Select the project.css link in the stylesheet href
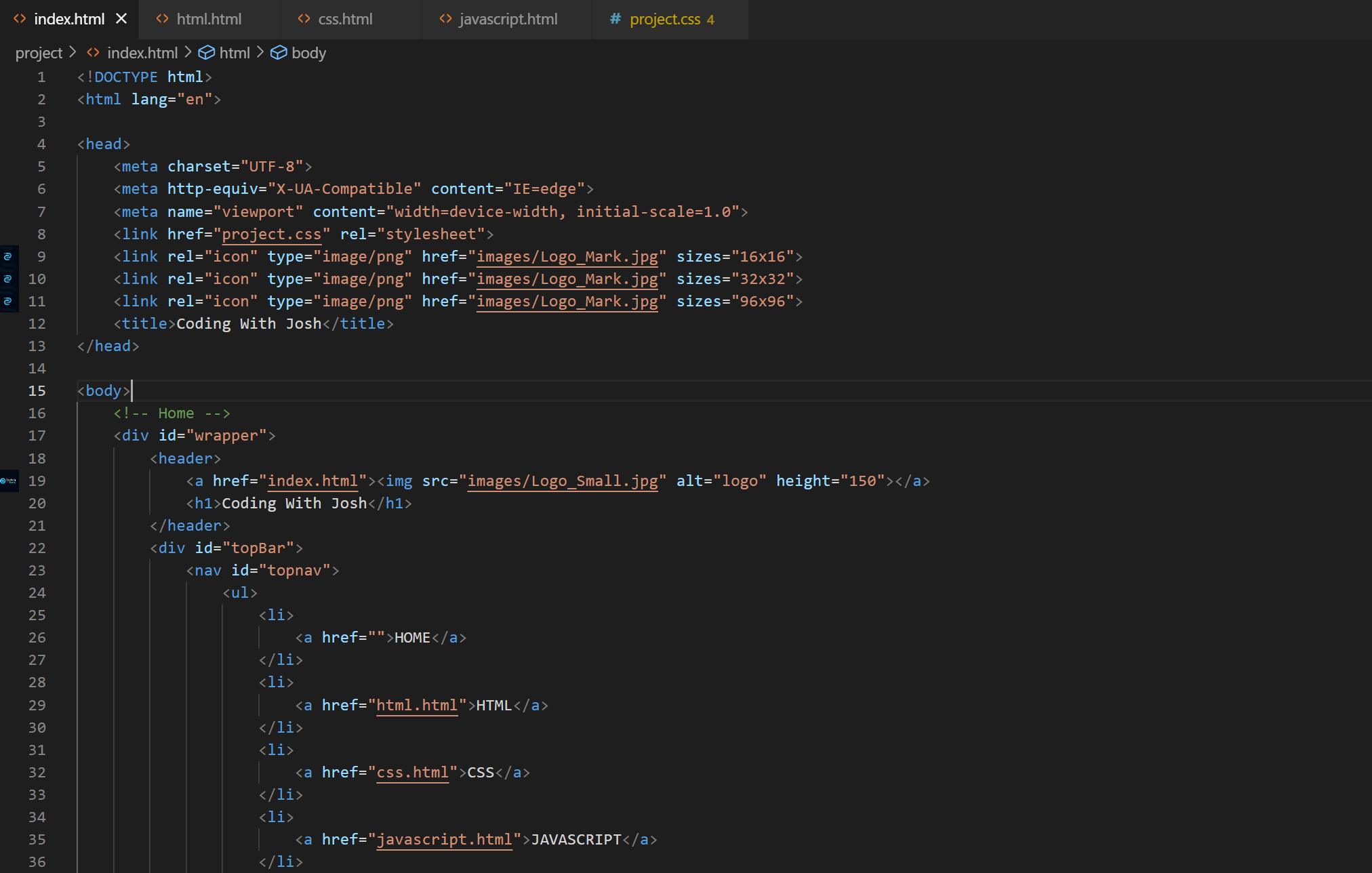Image resolution: width=1372 pixels, height=873 pixels. [x=271, y=234]
